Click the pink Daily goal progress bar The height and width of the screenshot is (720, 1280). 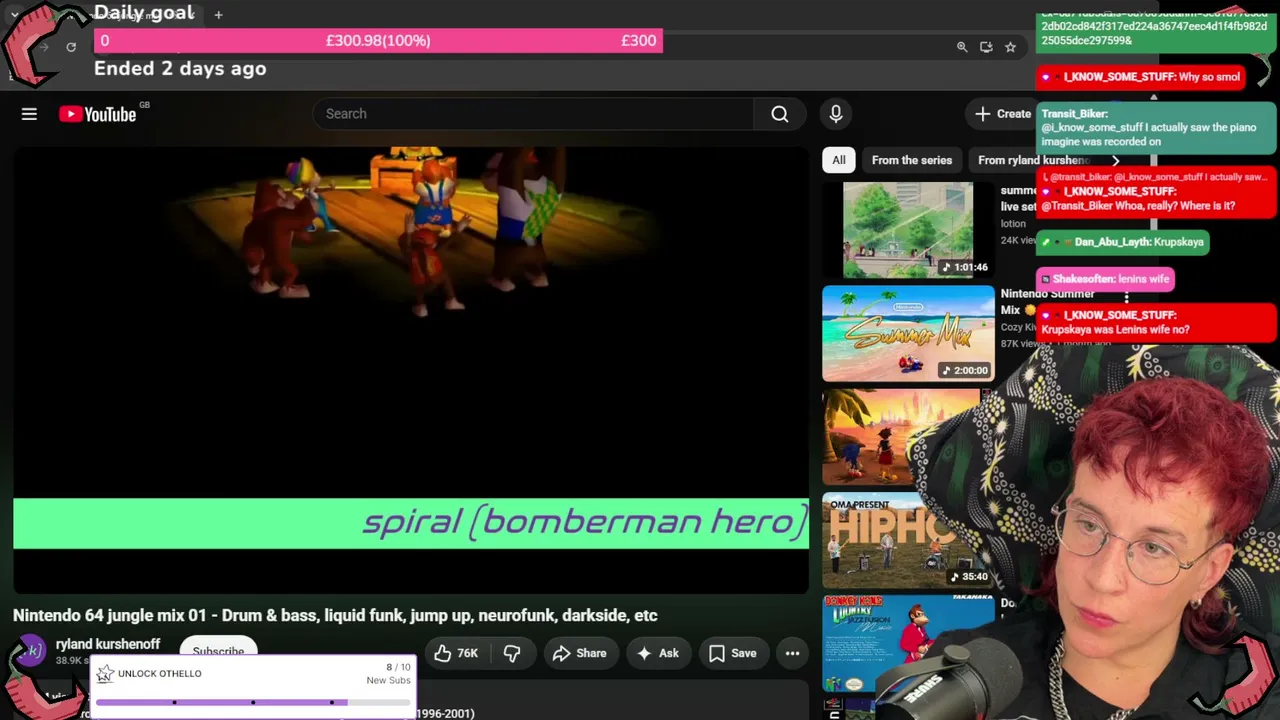click(x=378, y=41)
